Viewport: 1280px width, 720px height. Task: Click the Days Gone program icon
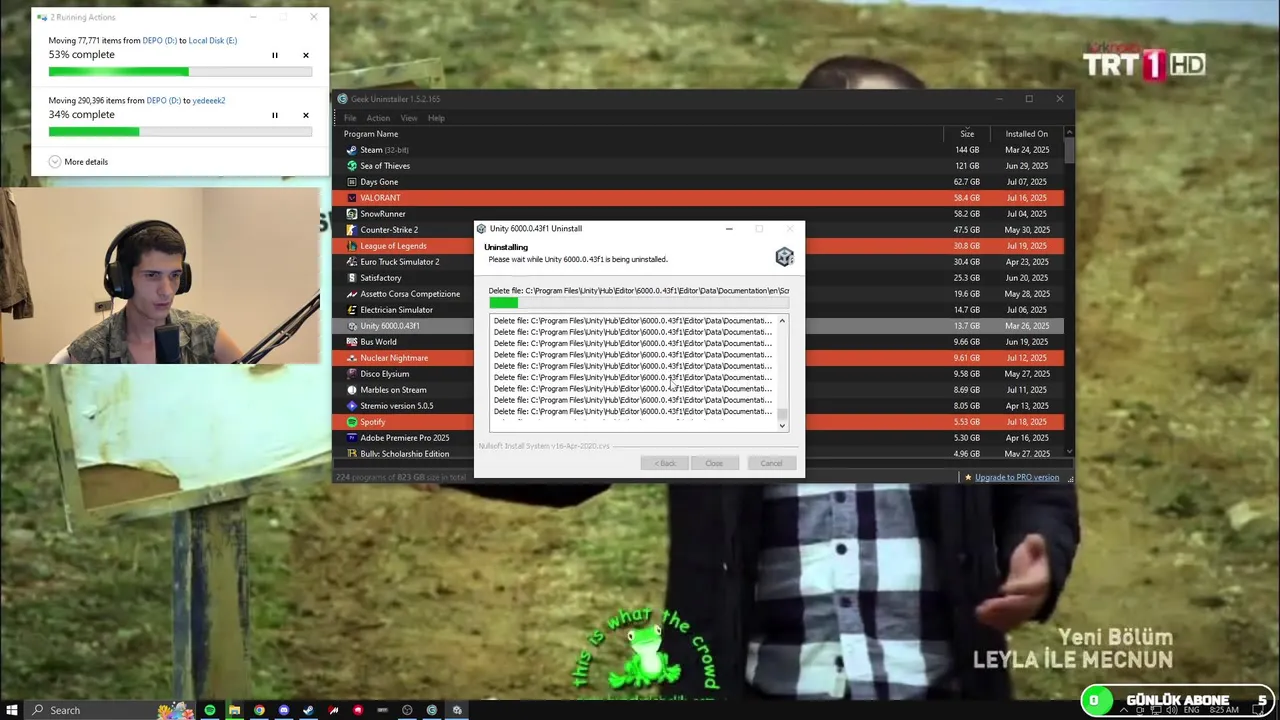pyautogui.click(x=351, y=182)
